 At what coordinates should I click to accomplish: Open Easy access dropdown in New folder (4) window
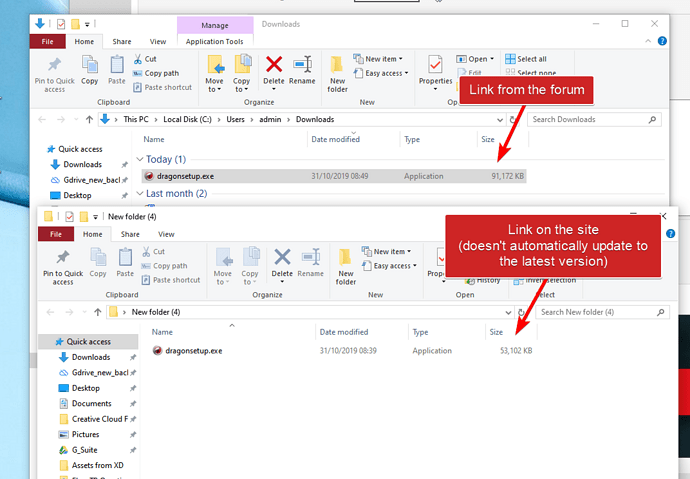(389, 266)
